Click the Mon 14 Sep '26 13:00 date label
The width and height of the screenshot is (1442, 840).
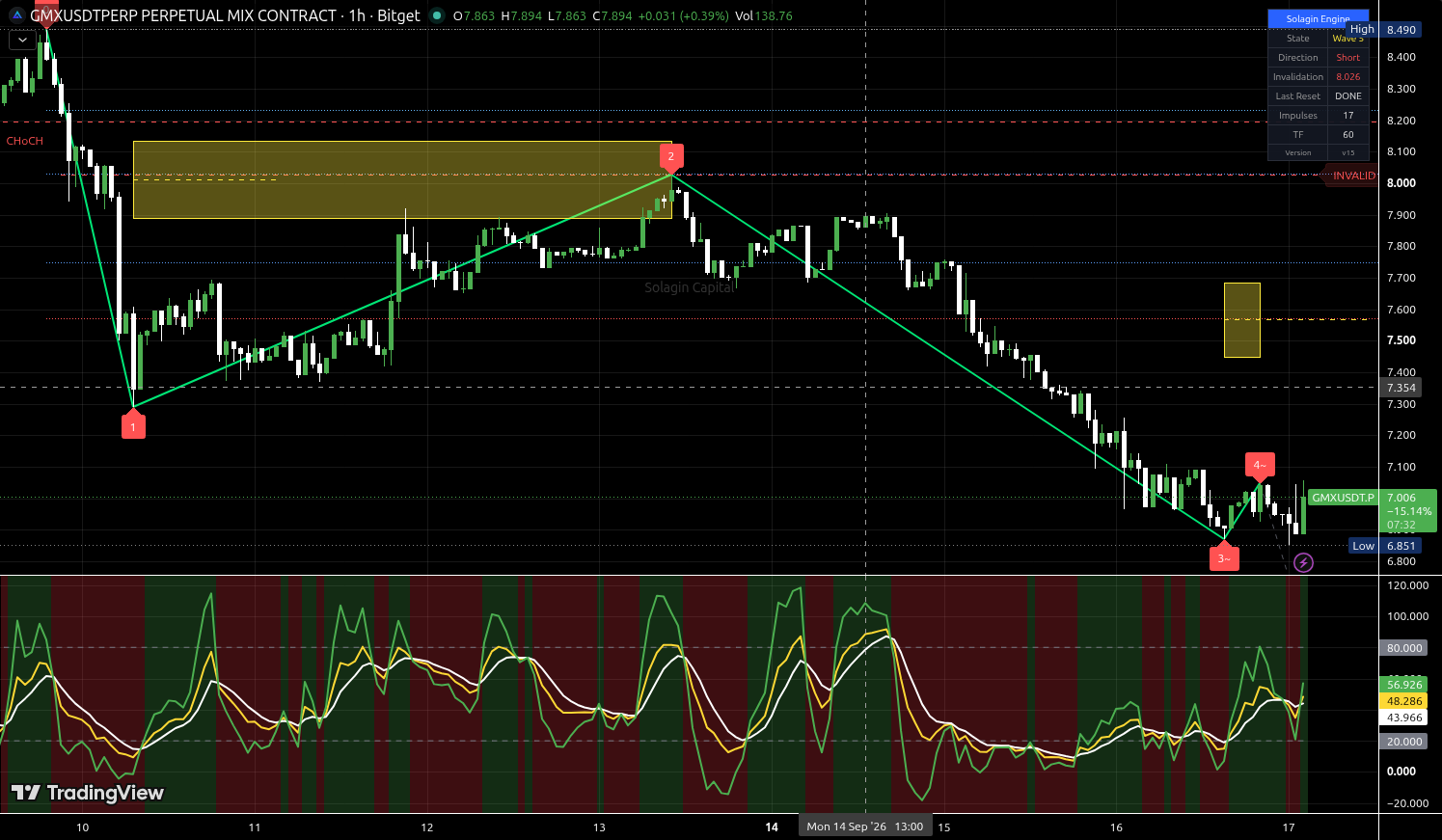coord(865,826)
